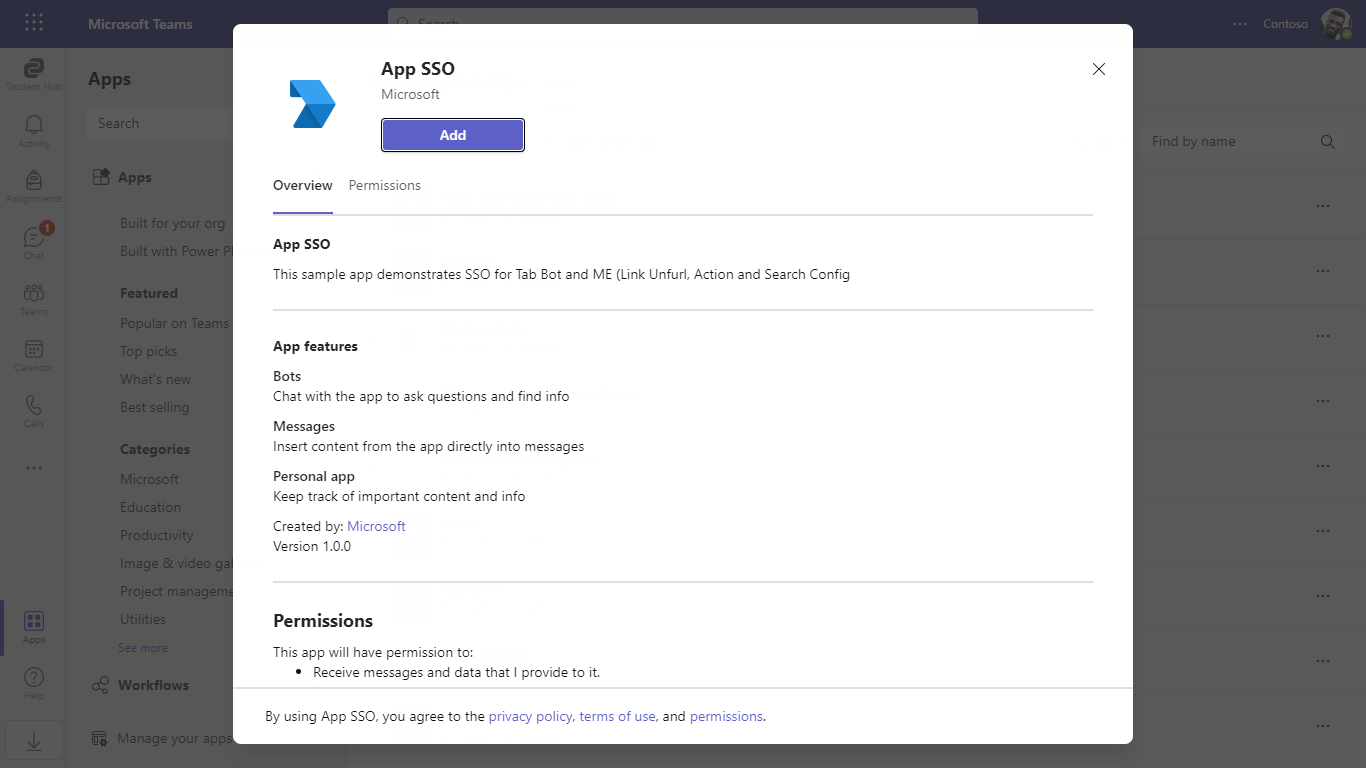This screenshot has width=1366, height=768.
Task: Open Built for your org
Action: (x=173, y=223)
